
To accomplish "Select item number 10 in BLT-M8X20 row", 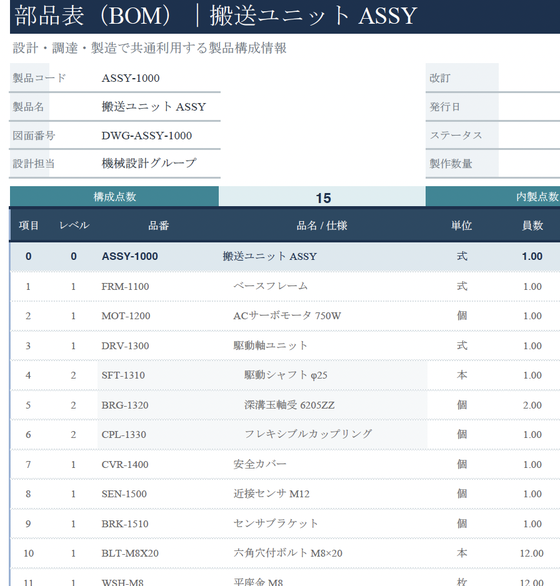I will click(29, 553).
